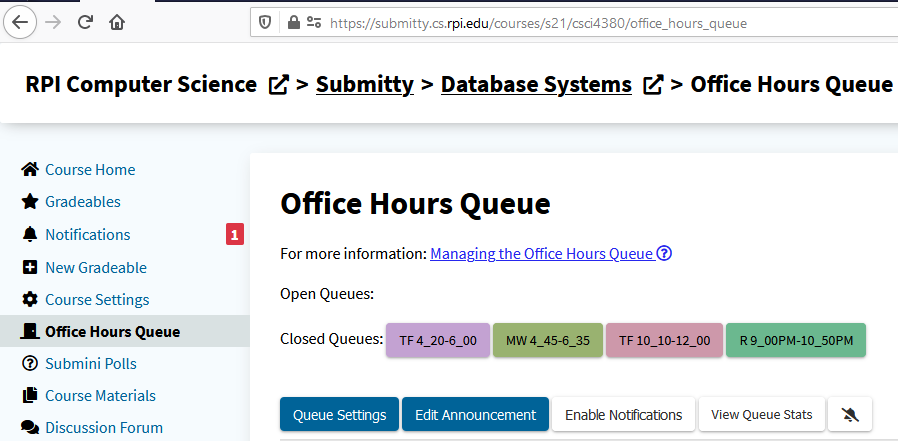Click the Office Hours Queue door icon
This screenshot has width=898, height=441.
click(x=29, y=331)
